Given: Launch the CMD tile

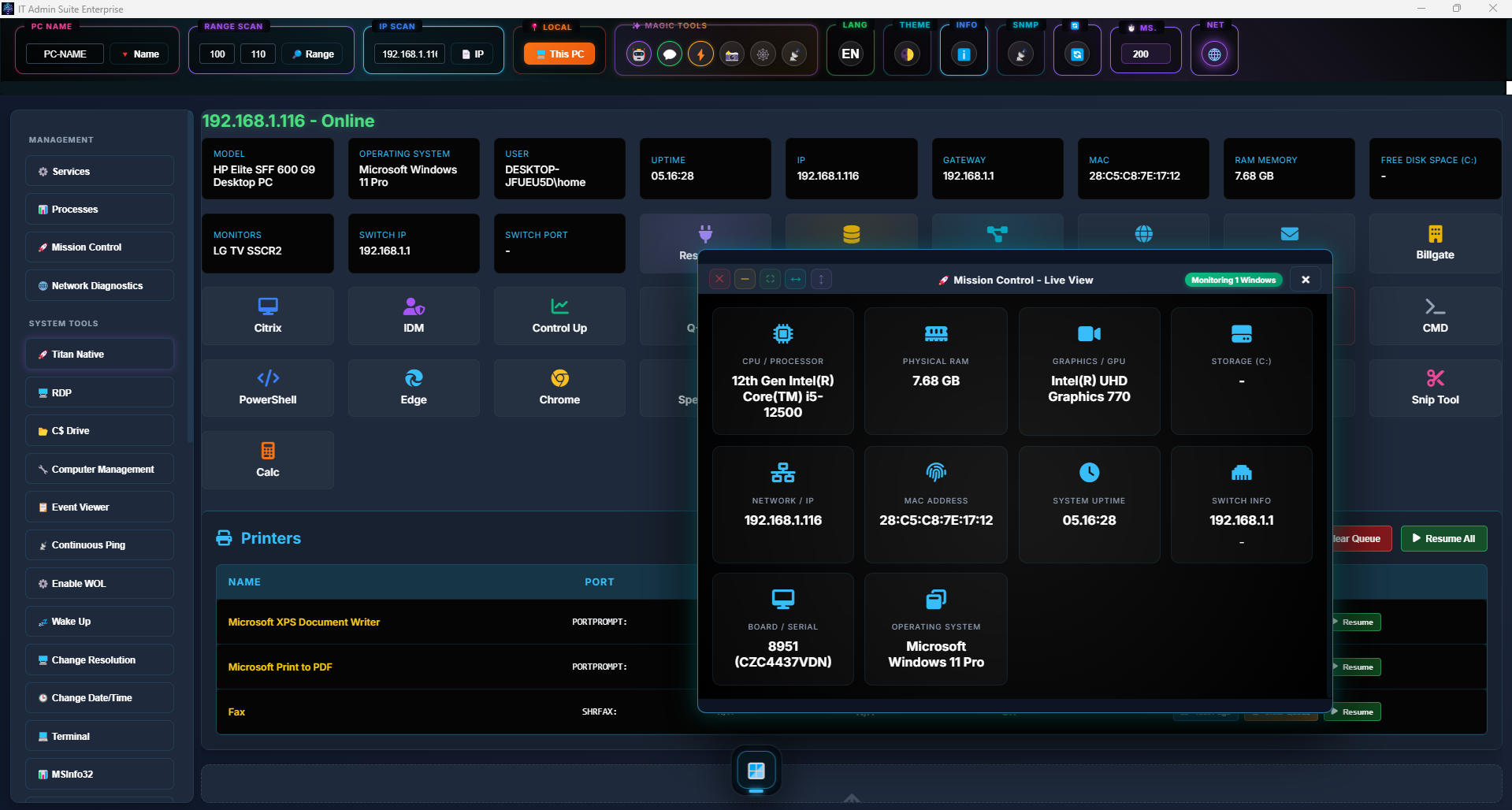Looking at the screenshot, I should point(1435,316).
